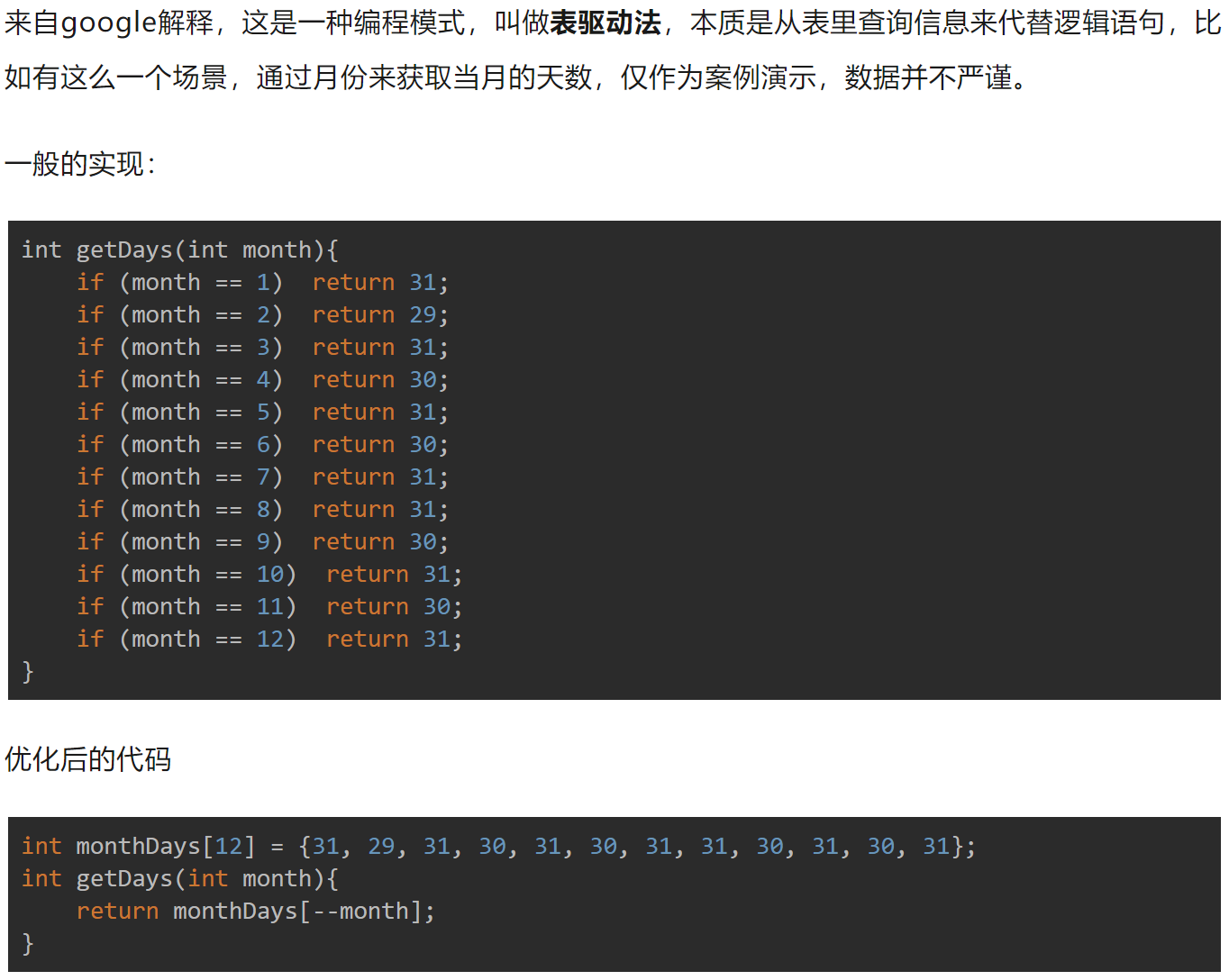
Task: Click the heading 优化后的代码
Action: pyautogui.click(x=87, y=759)
